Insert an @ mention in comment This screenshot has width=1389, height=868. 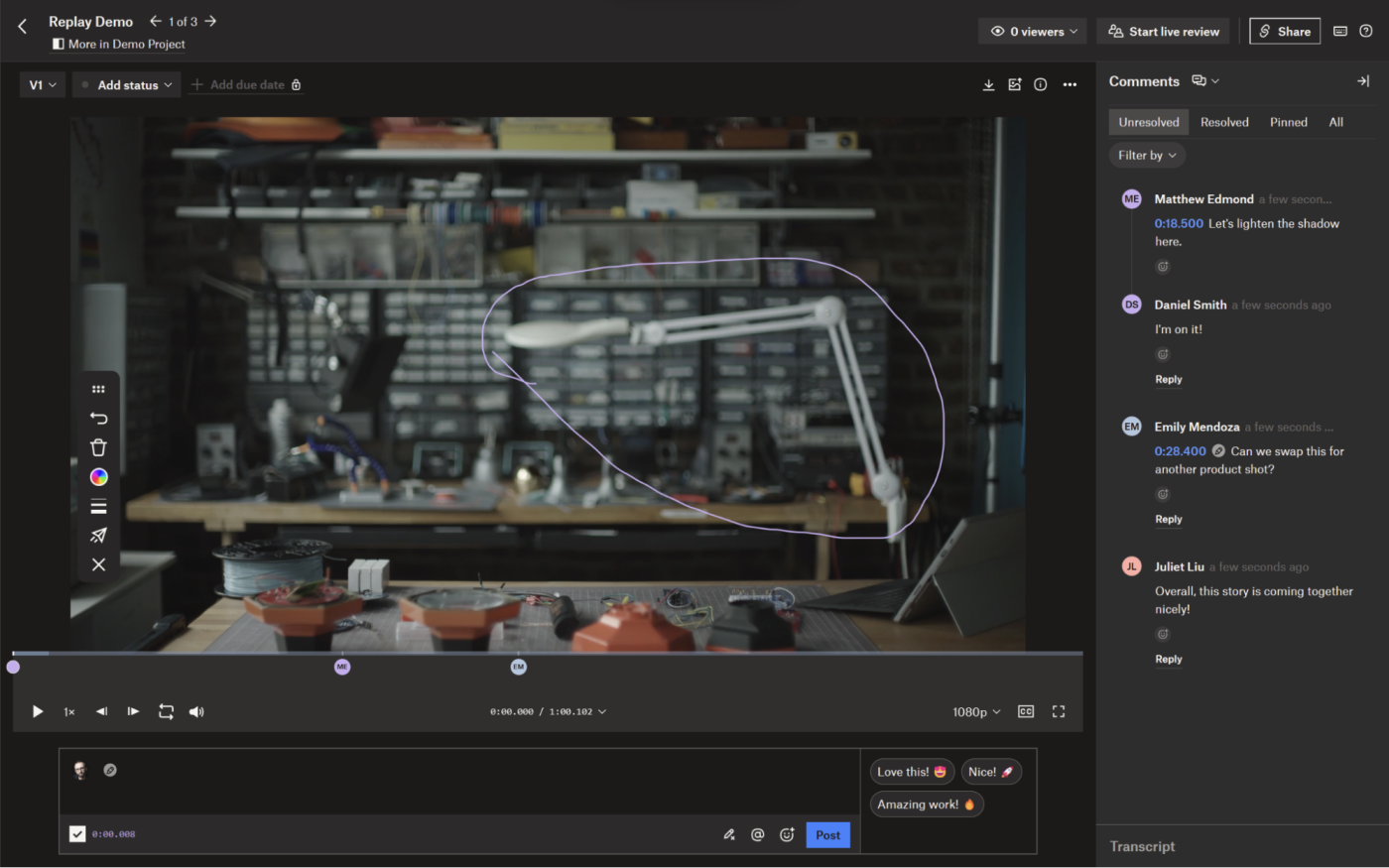point(758,835)
